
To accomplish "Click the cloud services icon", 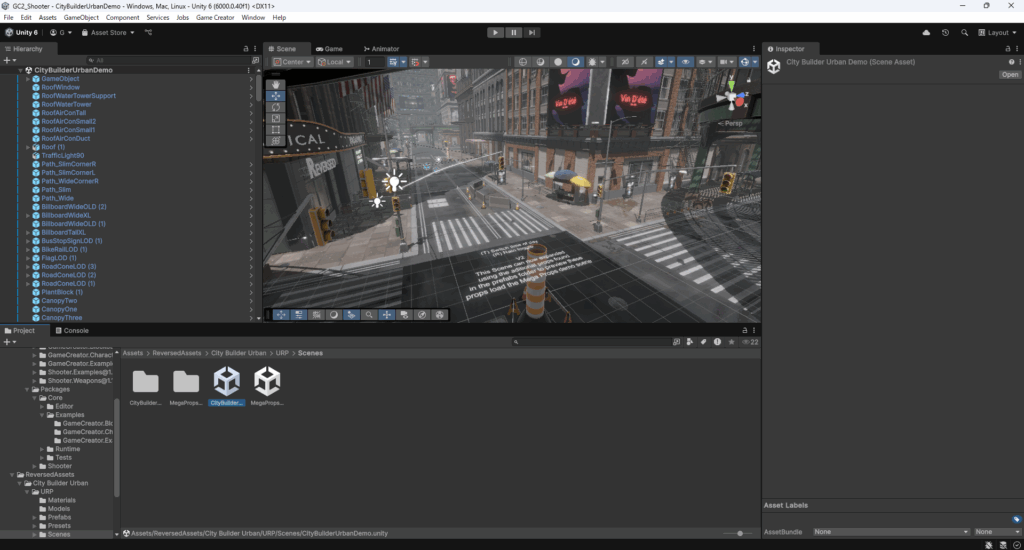I will [x=926, y=32].
